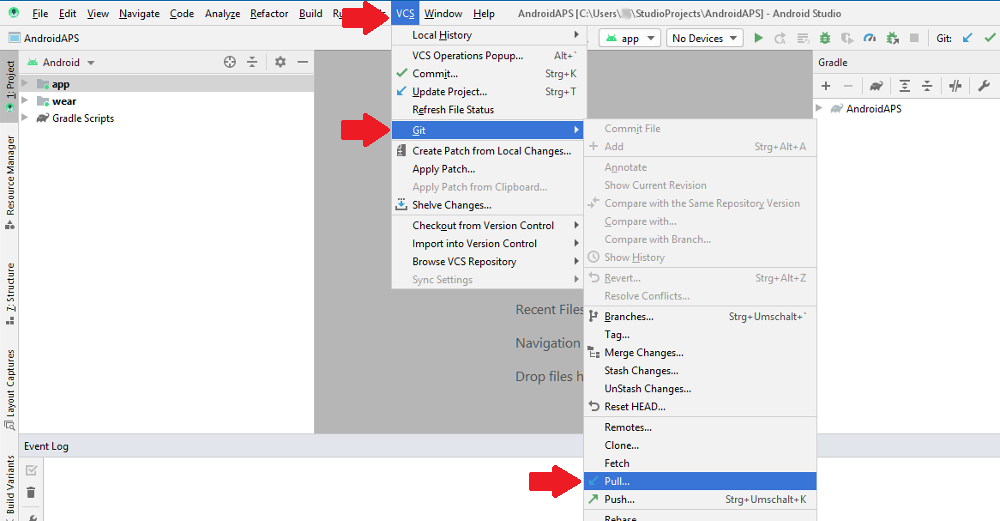Expand Gradle Scripts tree node
The width and height of the screenshot is (1000, 521).
tap(25, 118)
